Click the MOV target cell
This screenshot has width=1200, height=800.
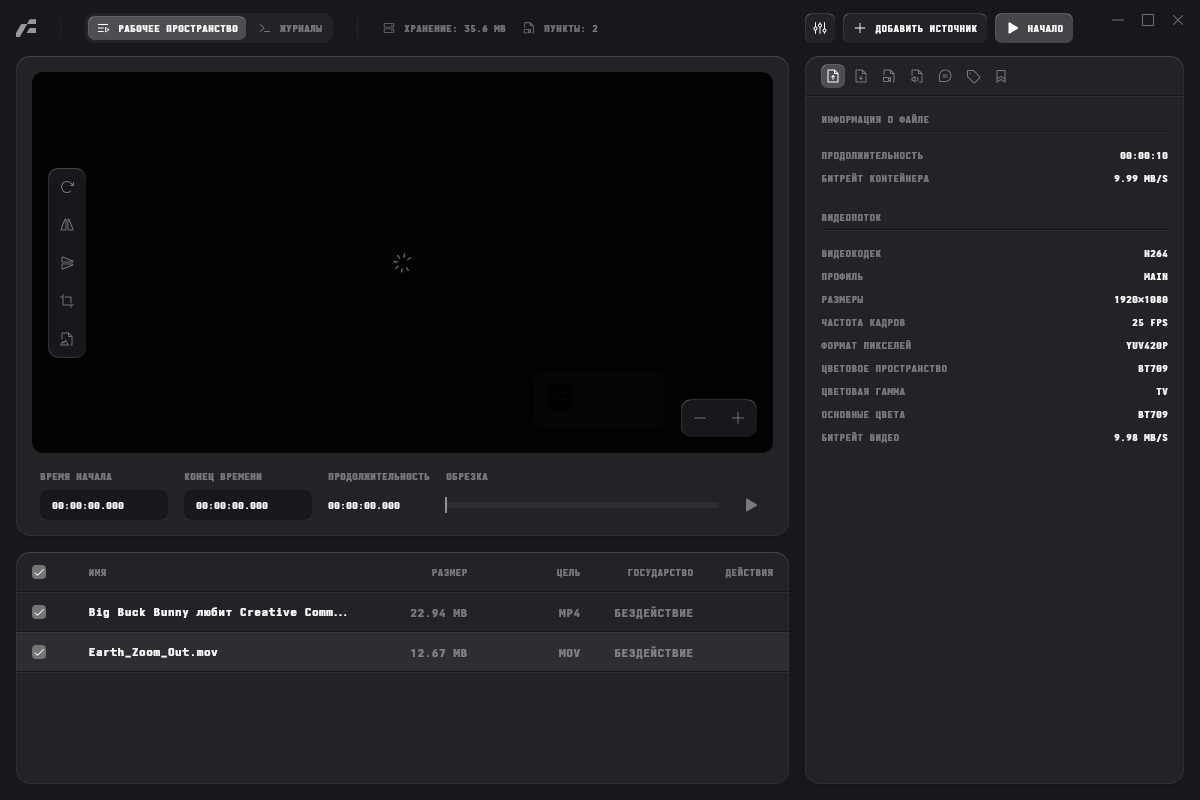coord(569,653)
